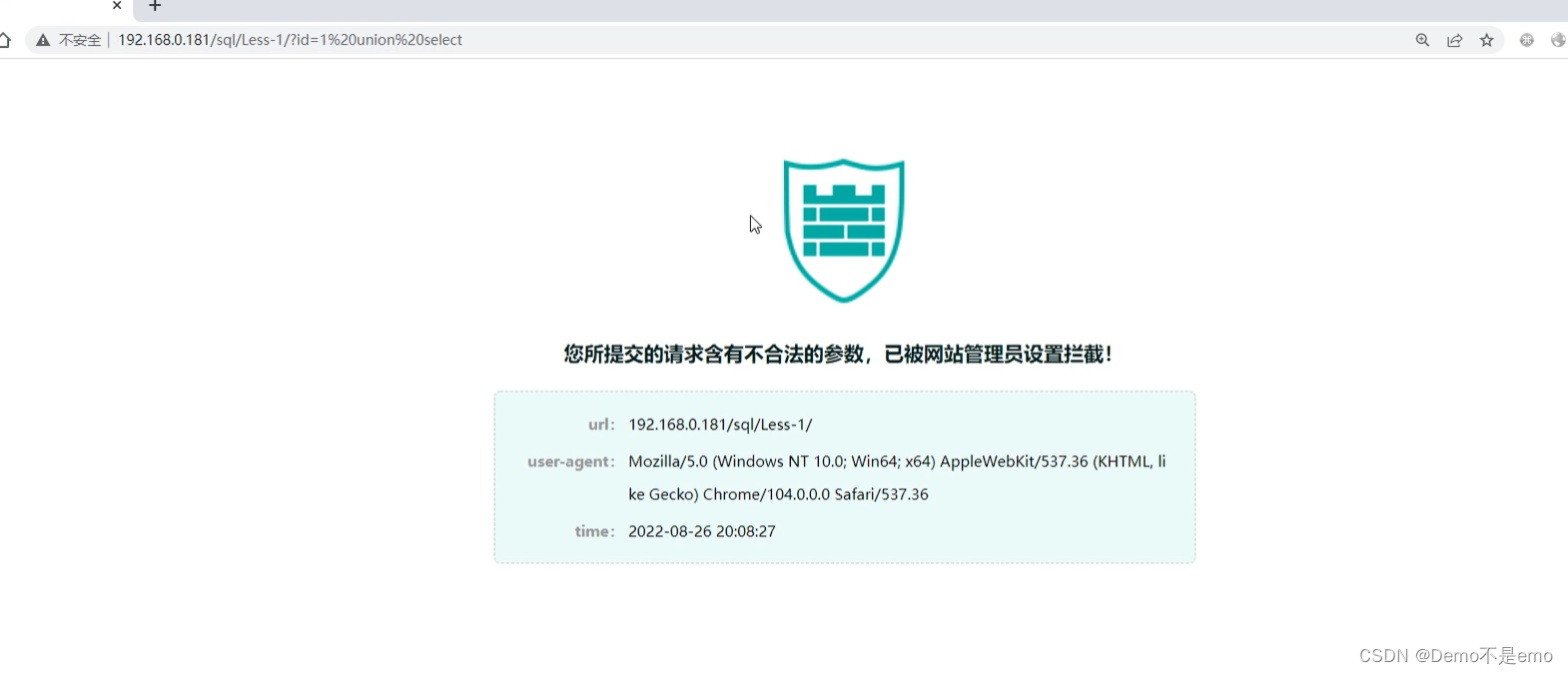Select the blocked-request warning headline text
Viewport: 1568px width, 674px height.
838,354
